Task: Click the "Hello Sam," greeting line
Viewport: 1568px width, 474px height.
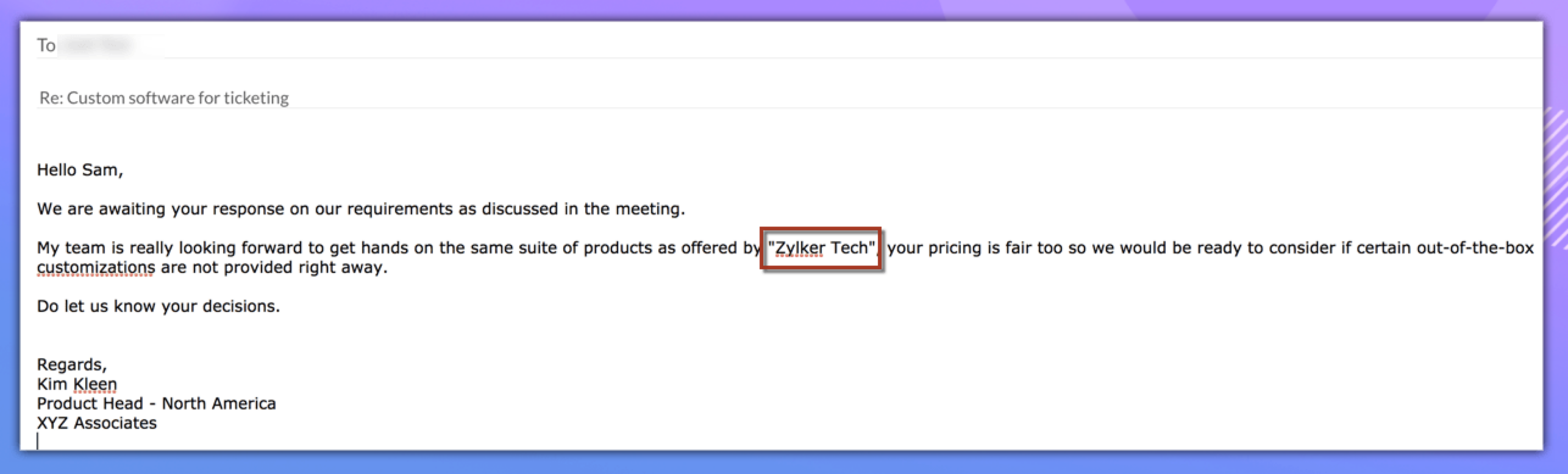Action: [80, 170]
